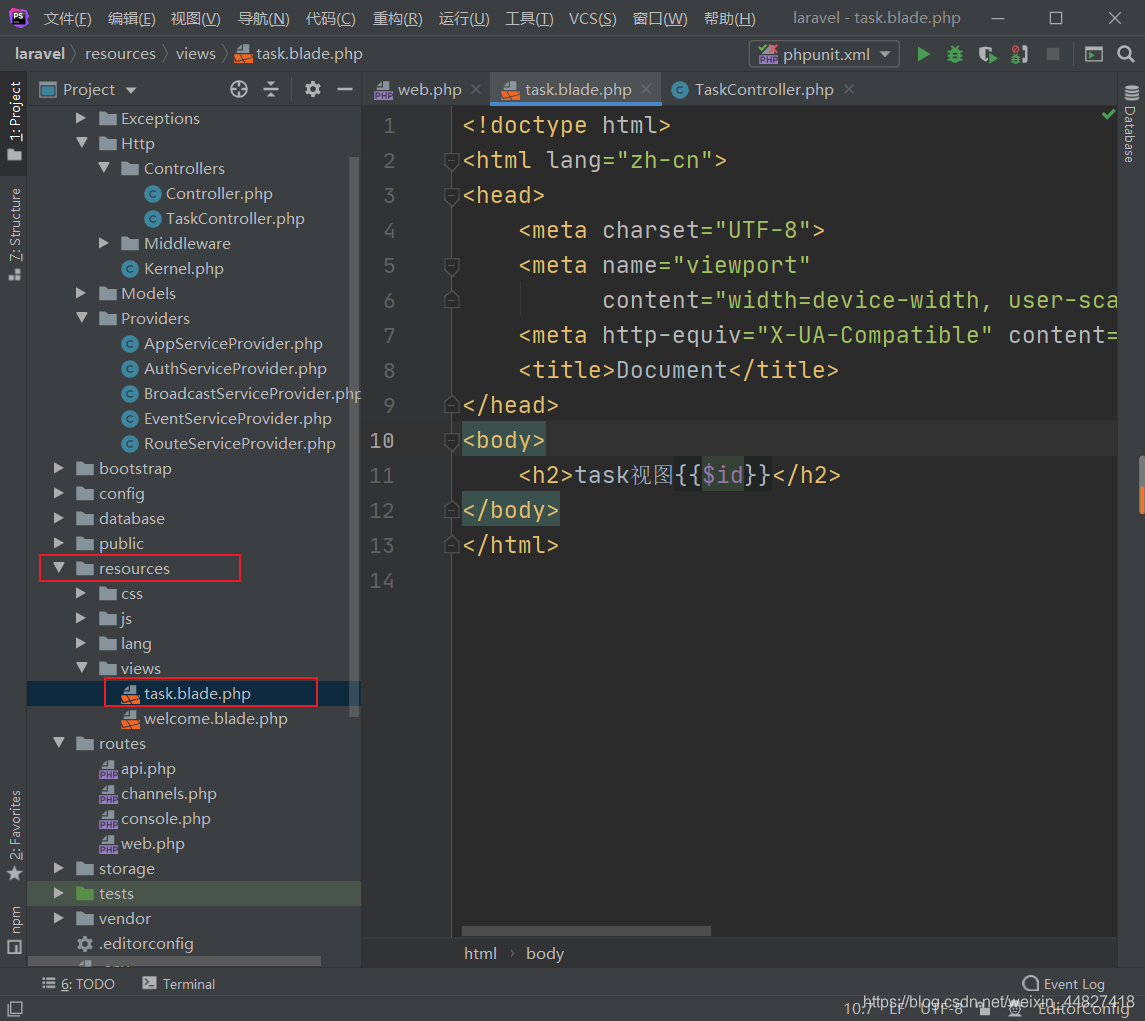Expand the bootstrap folder
Image resolution: width=1145 pixels, height=1021 pixels.
coord(58,468)
